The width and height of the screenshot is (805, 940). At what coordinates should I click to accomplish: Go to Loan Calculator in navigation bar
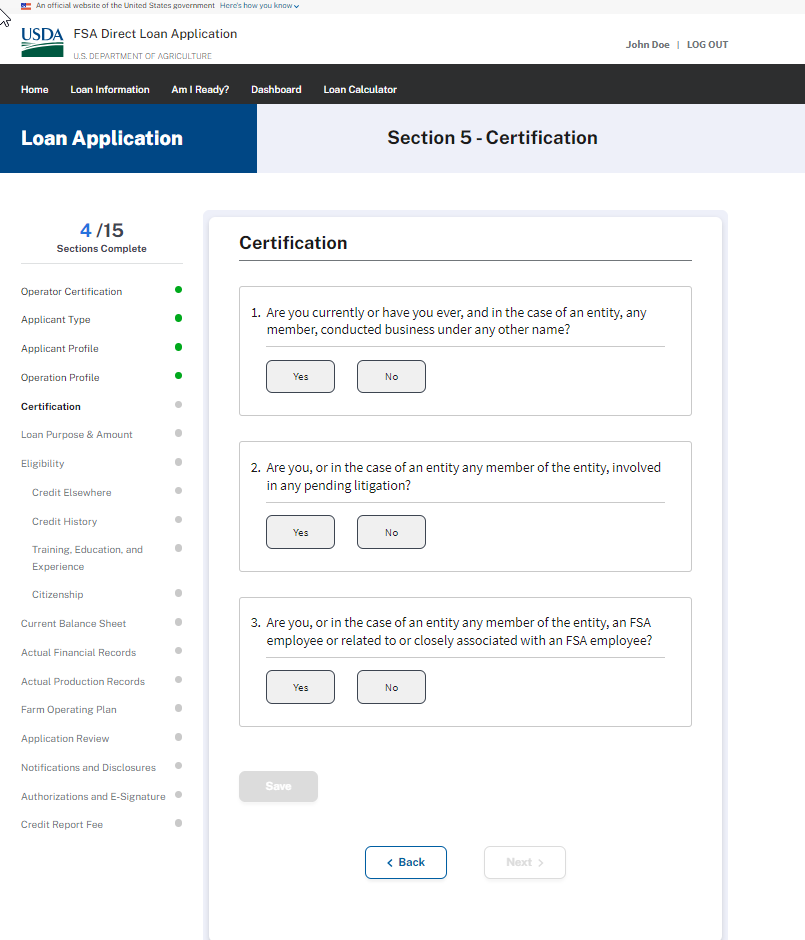360,90
